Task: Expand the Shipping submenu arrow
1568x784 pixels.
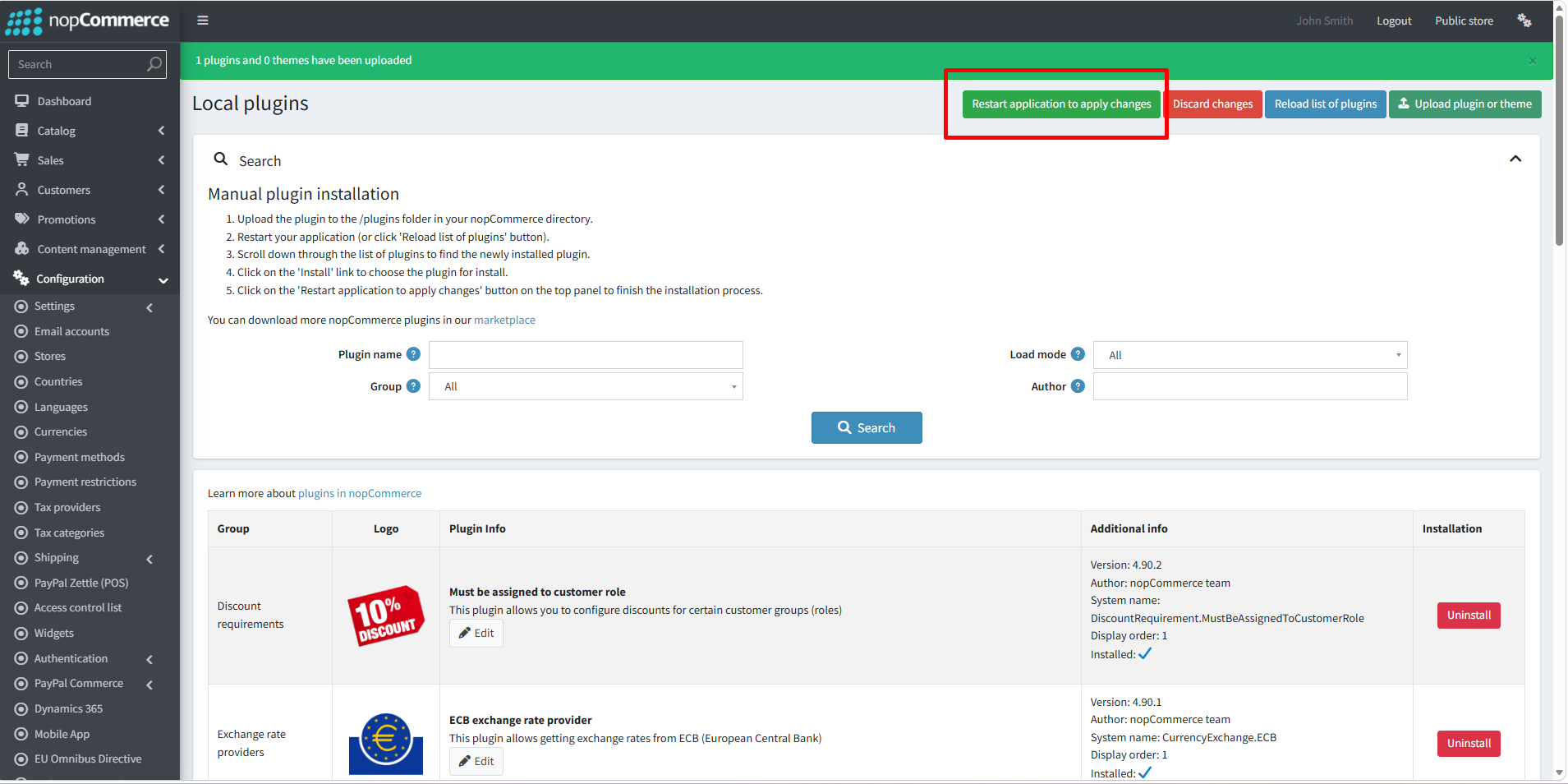Action: [149, 559]
